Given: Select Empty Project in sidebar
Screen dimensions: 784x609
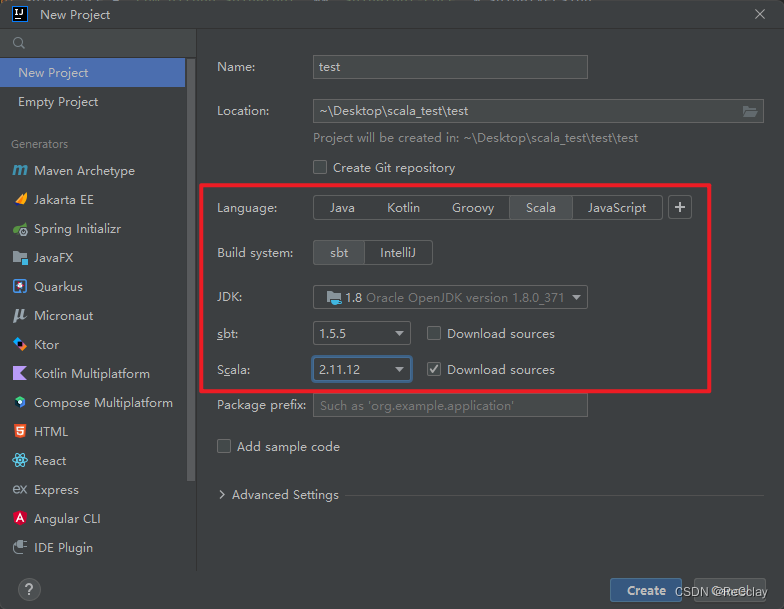Looking at the screenshot, I should click(x=92, y=102).
